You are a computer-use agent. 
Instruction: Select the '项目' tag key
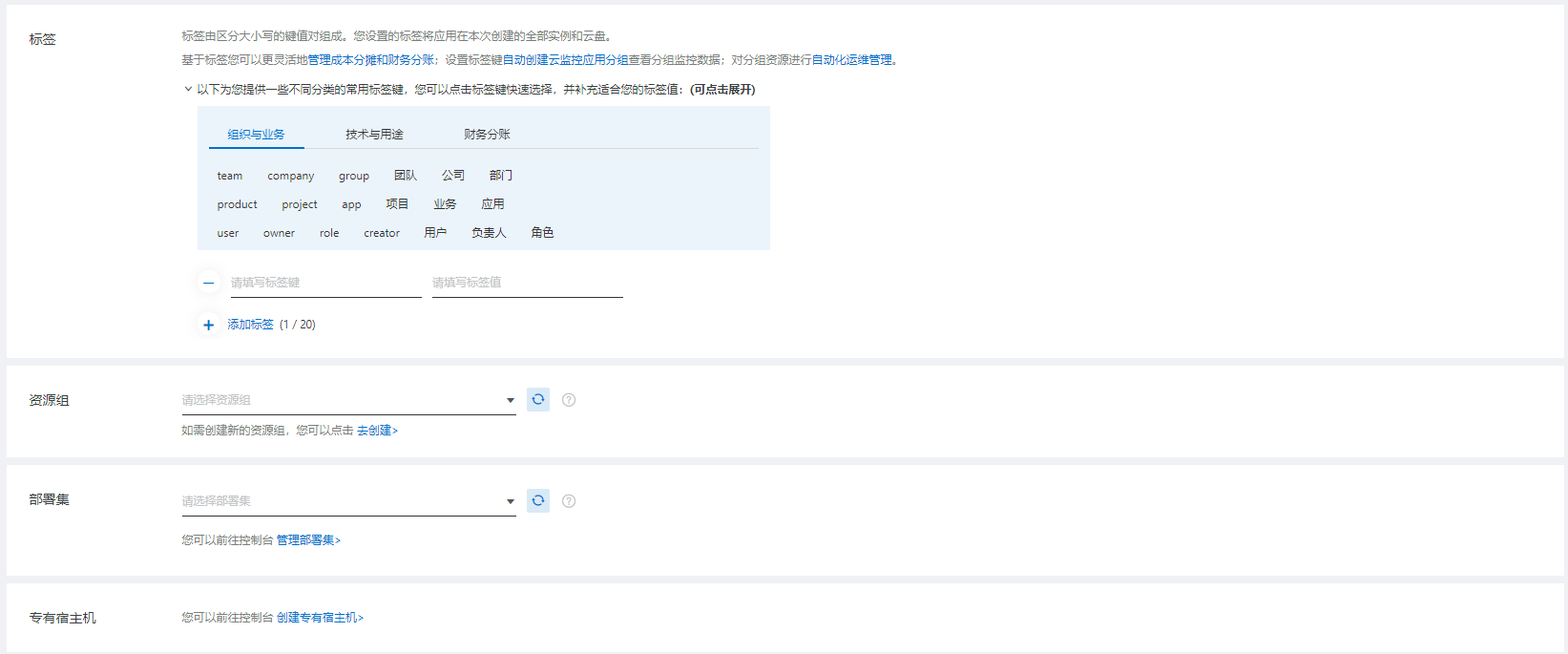click(x=397, y=204)
